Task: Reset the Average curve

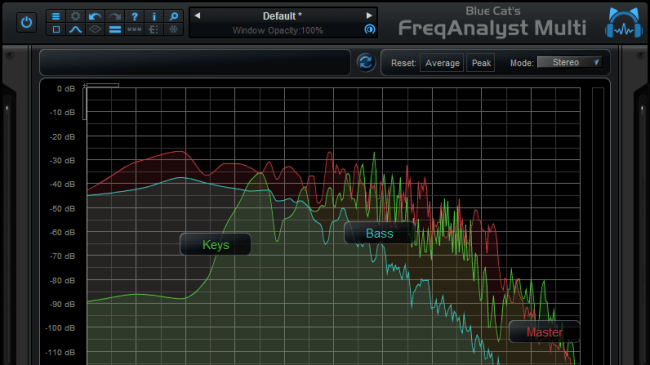Action: coord(442,63)
